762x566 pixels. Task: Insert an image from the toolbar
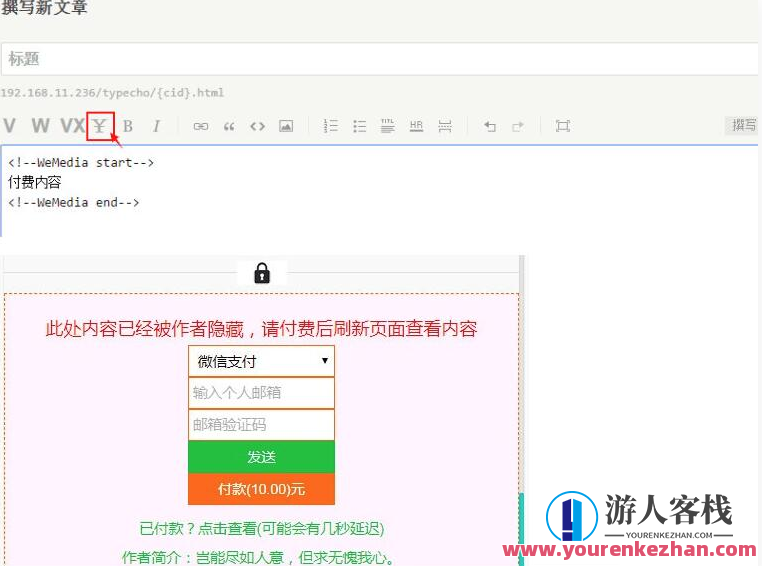(286, 126)
